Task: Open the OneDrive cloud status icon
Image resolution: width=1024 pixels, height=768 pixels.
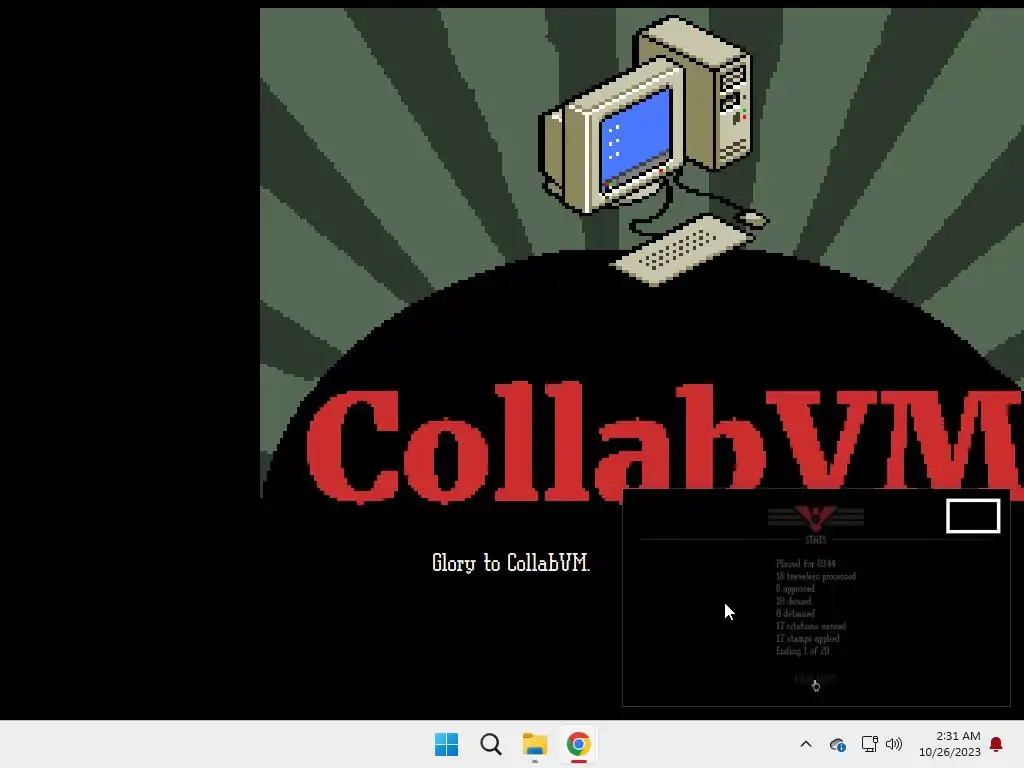Action: pos(837,744)
